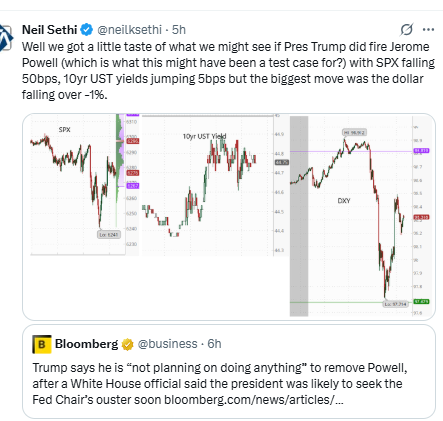Open the 10yr UST Yield chart
Image resolution: width=443 pixels, height=421 pixels.
[x=211, y=185]
